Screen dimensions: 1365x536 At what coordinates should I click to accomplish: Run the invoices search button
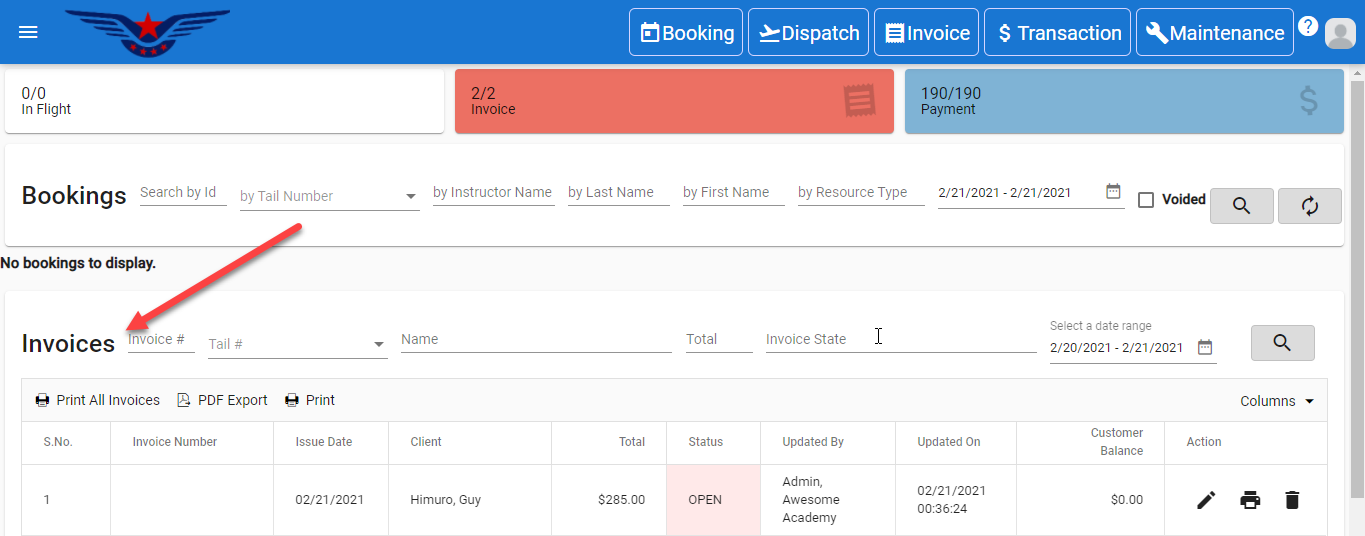pyautogui.click(x=1282, y=343)
